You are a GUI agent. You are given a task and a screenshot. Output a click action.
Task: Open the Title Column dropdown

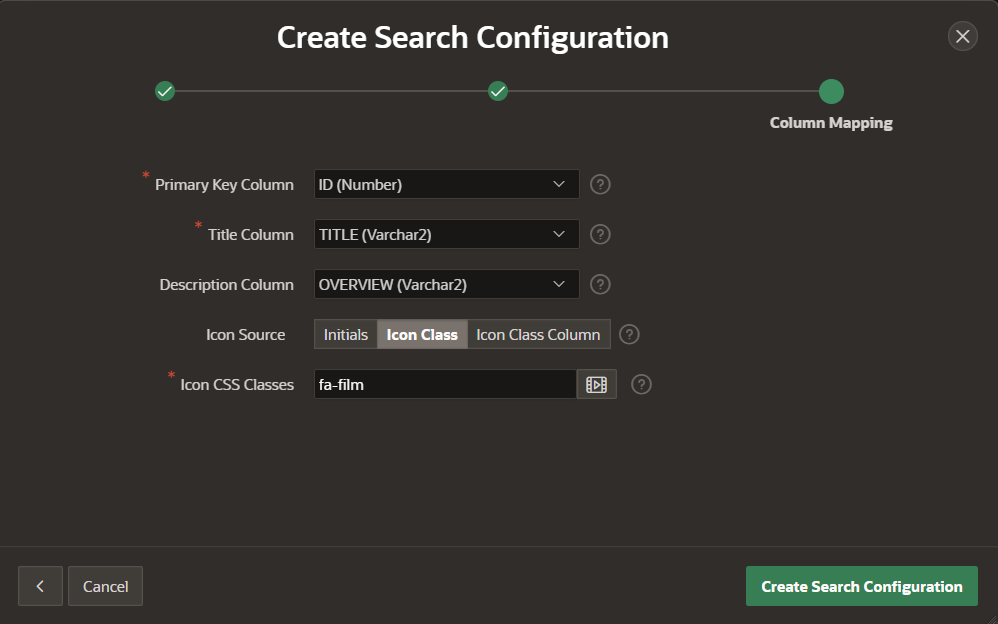tap(446, 234)
